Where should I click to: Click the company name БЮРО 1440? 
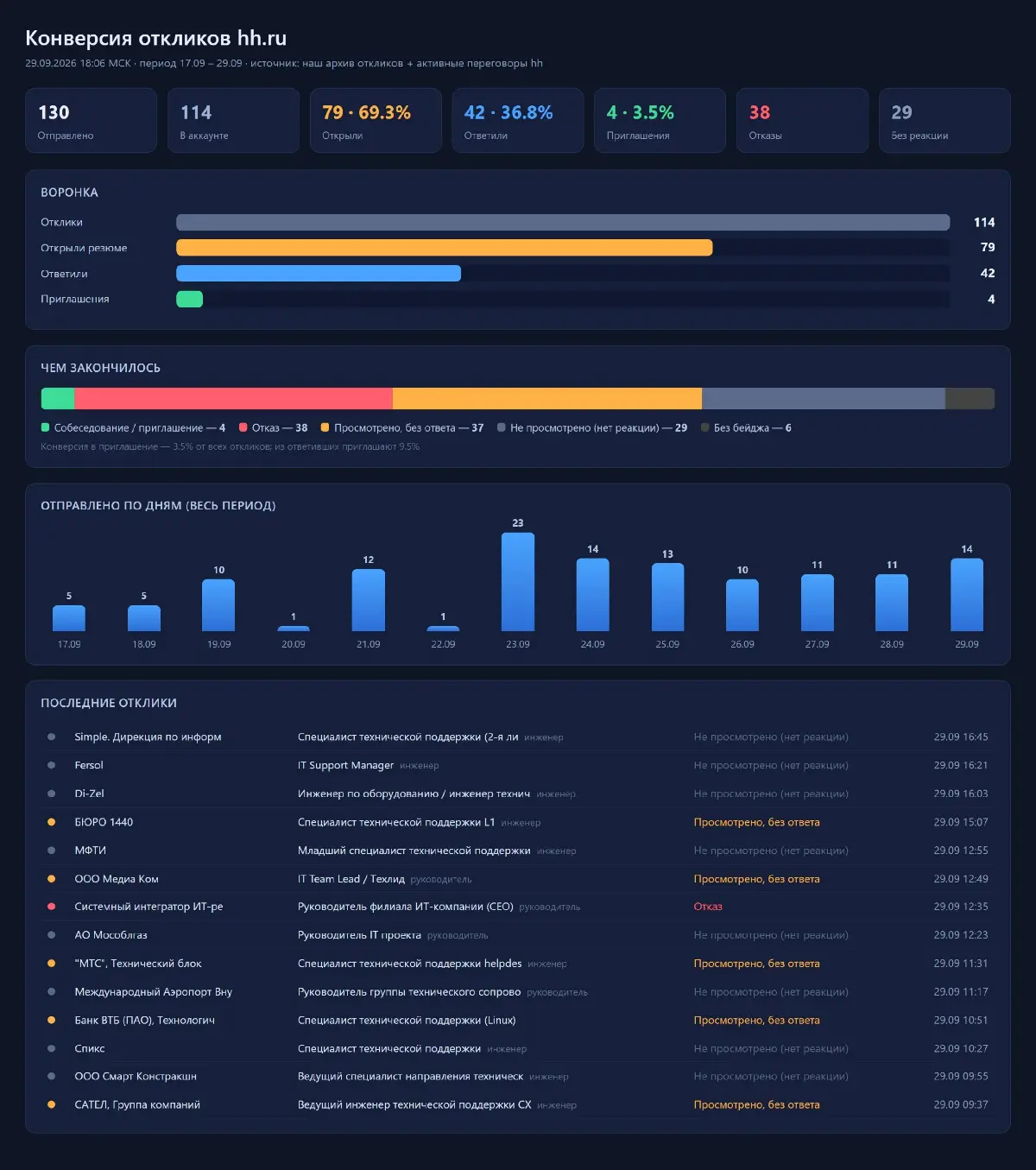pos(104,822)
